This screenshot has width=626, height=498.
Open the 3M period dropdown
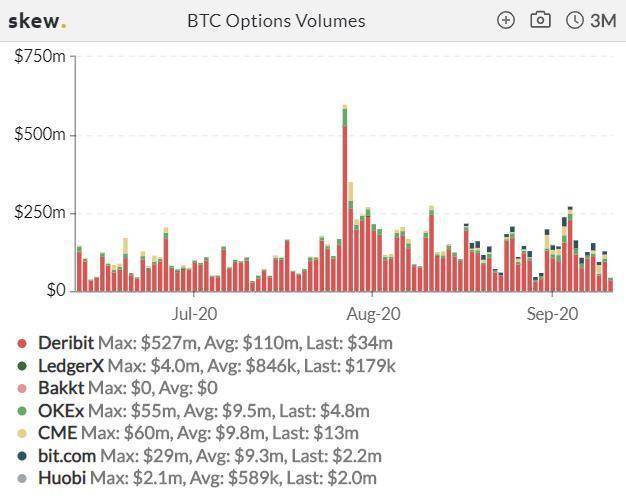click(x=603, y=20)
